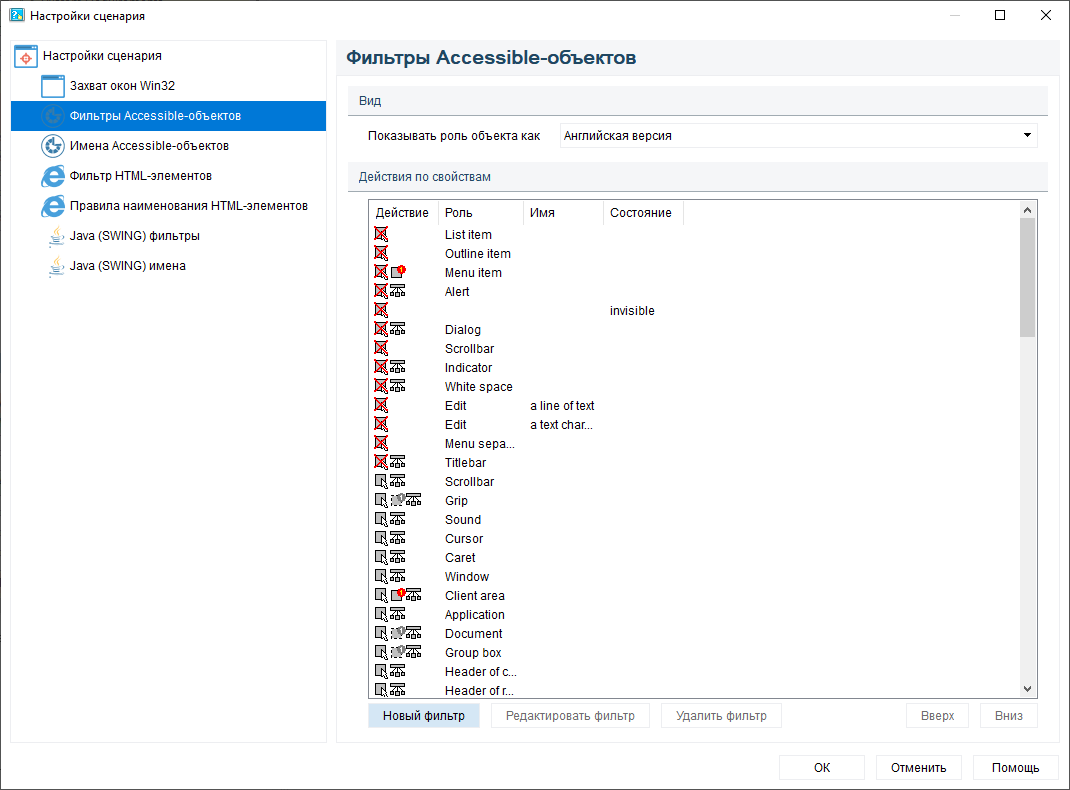1070x790 pixels.
Task: Click Отменить to cancel changes
Action: pyautogui.click(x=918, y=768)
